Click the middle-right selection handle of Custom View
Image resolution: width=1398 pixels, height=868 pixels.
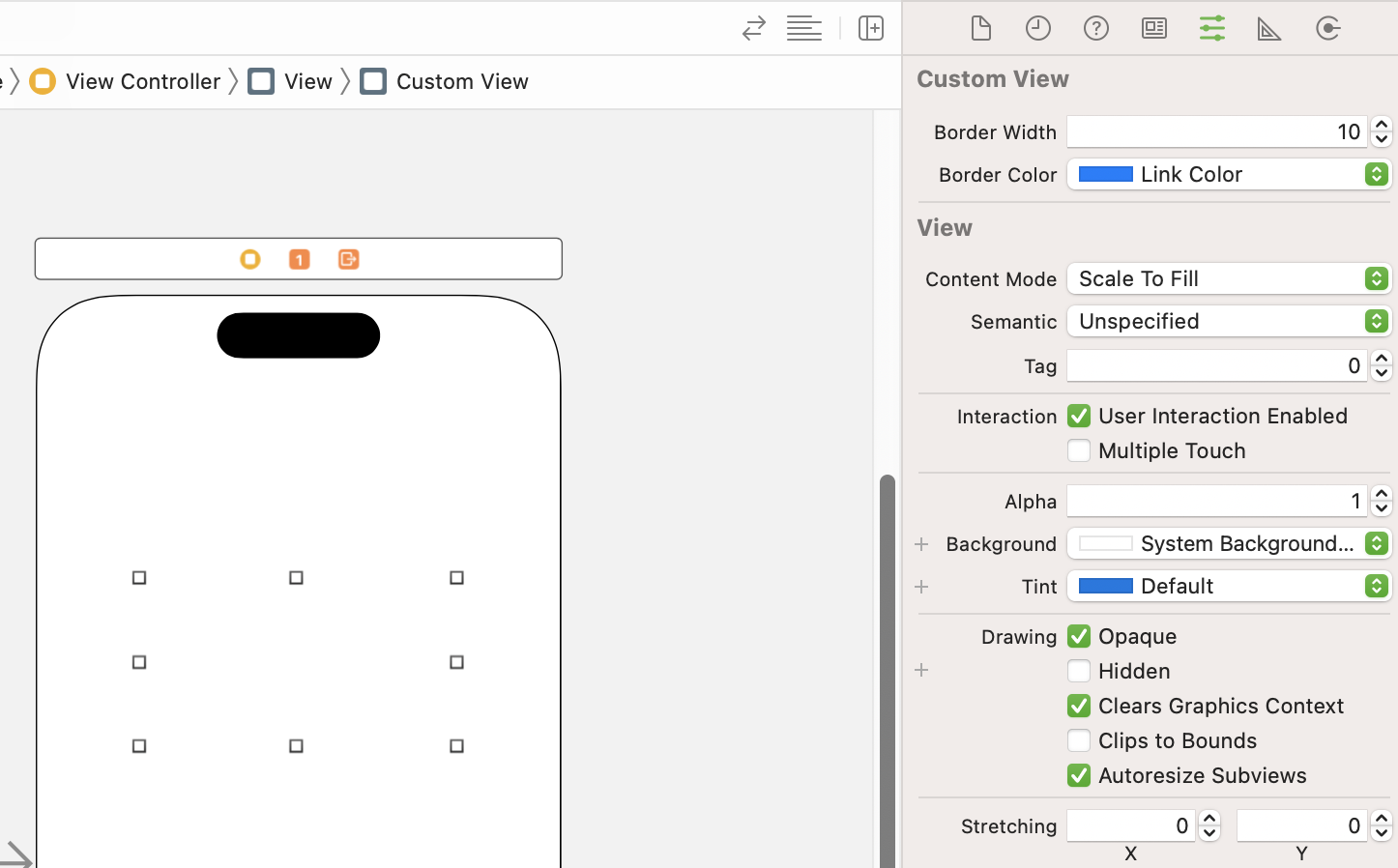coord(457,662)
